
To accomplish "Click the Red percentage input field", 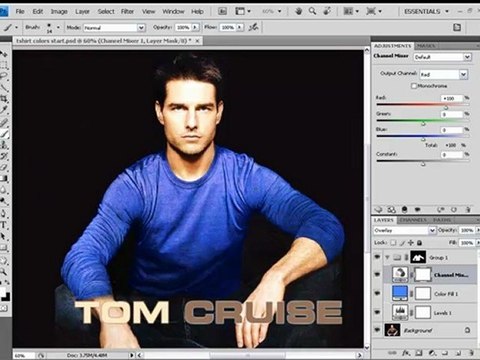I will point(452,98).
